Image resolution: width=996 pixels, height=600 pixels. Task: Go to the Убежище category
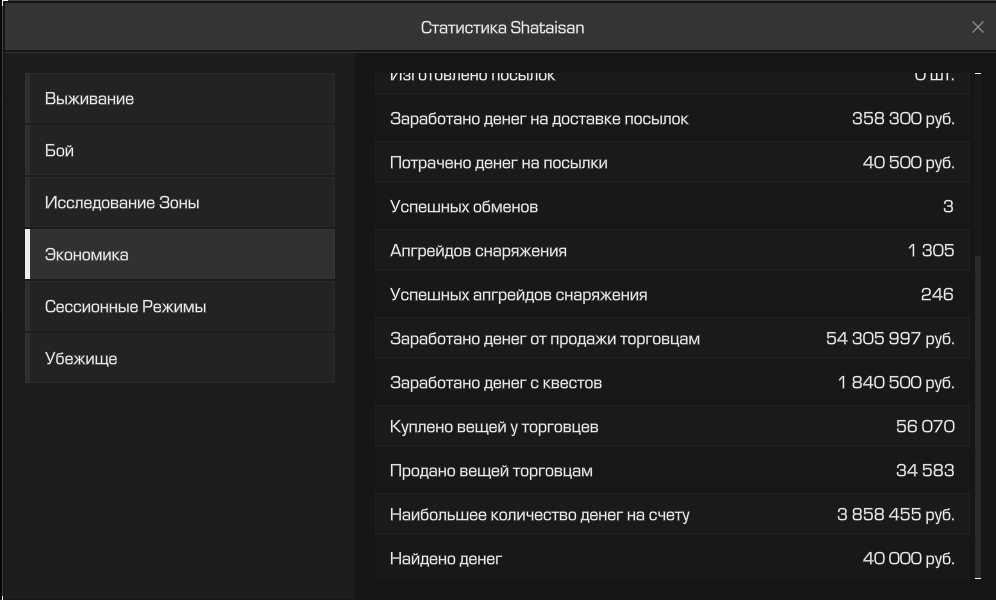click(180, 359)
